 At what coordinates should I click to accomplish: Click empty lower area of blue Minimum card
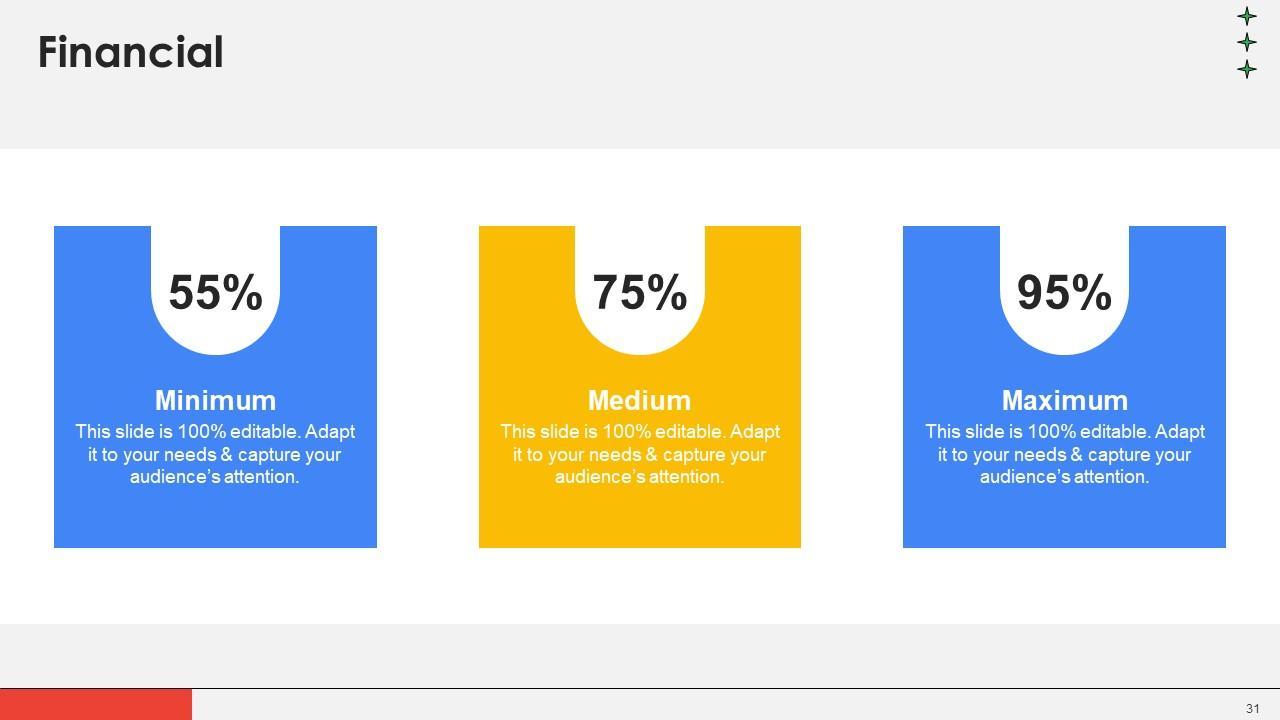pyautogui.click(x=215, y=518)
